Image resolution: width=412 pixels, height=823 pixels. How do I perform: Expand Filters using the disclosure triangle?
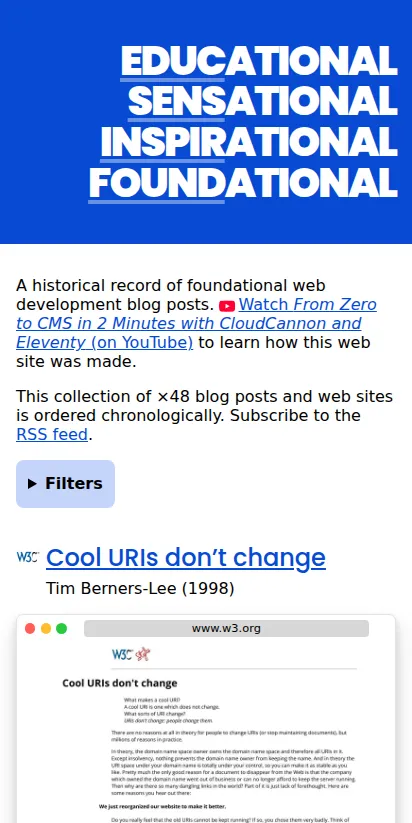pyautogui.click(x=32, y=484)
